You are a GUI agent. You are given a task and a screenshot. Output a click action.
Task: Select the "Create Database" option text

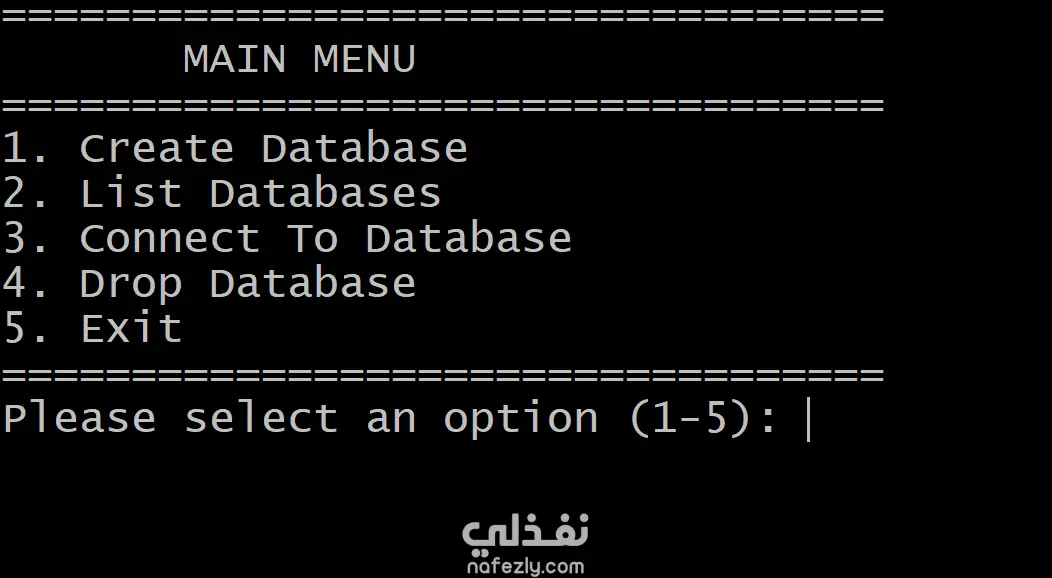click(x=273, y=149)
